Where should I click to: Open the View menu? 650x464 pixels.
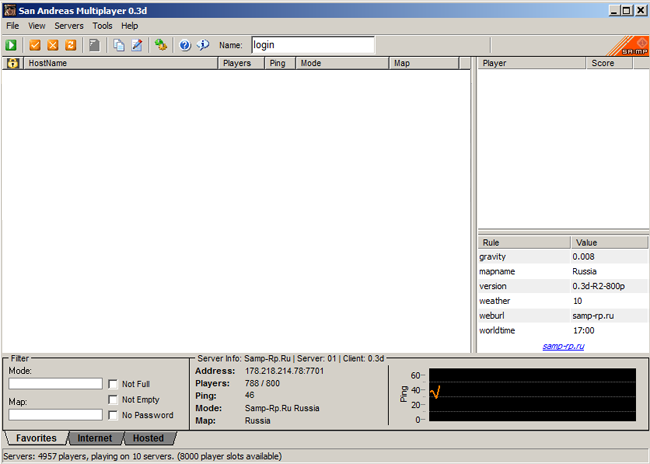(36, 26)
